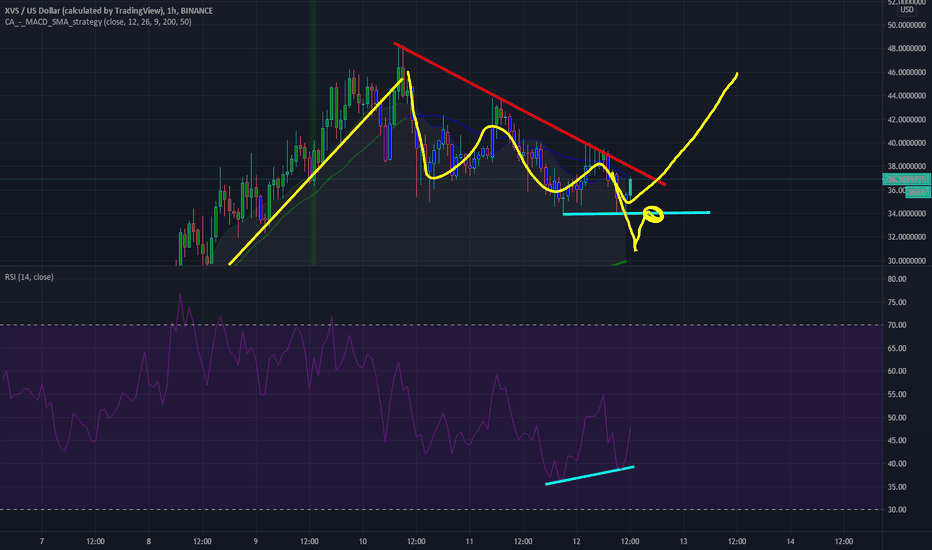Click the 34.0000000 price axis label
Viewport: 932px width, 550px height.
click(x=906, y=213)
